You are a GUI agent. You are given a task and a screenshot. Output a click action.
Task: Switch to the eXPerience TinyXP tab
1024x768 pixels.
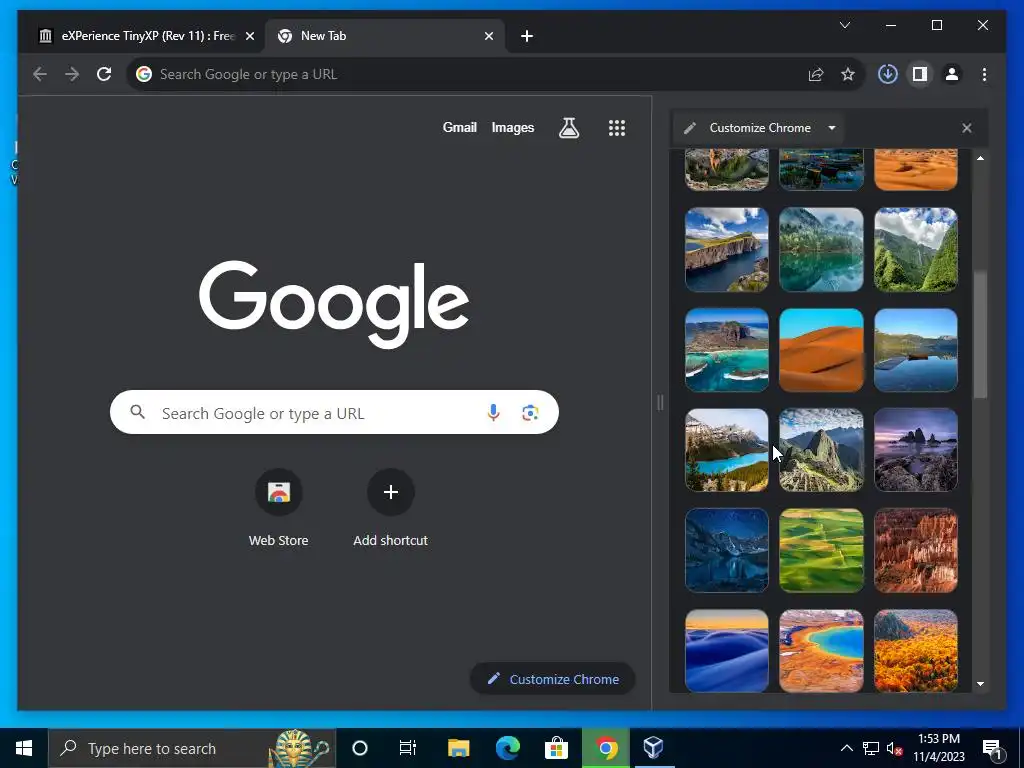pos(146,36)
